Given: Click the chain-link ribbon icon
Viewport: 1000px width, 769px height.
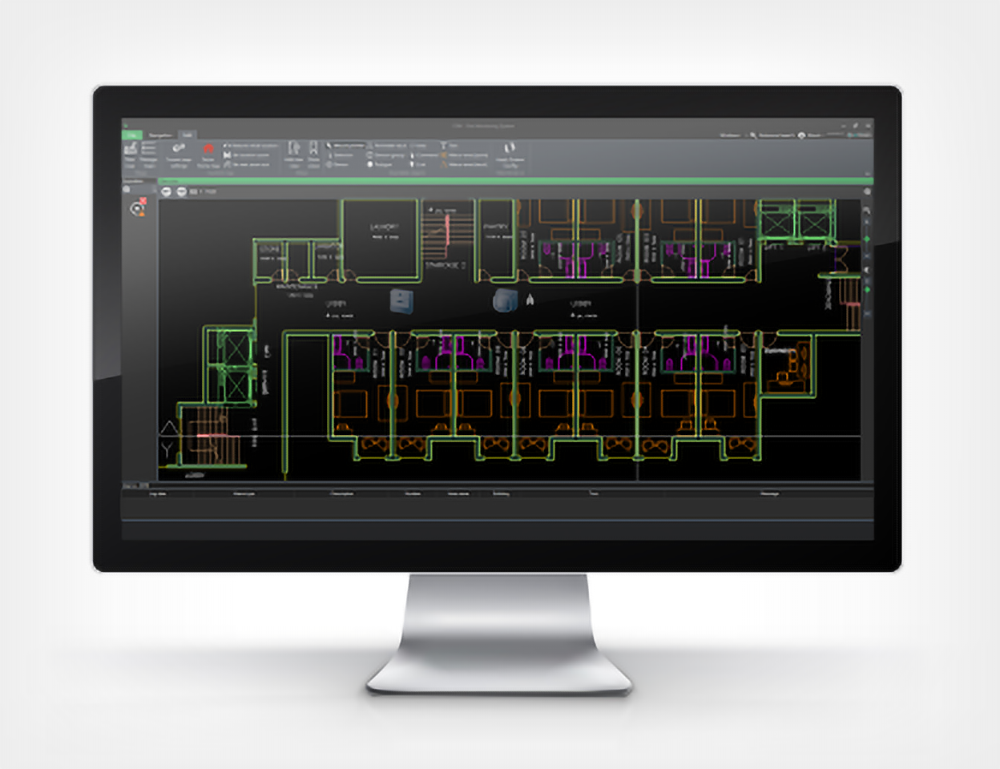Looking at the screenshot, I should [x=179, y=148].
